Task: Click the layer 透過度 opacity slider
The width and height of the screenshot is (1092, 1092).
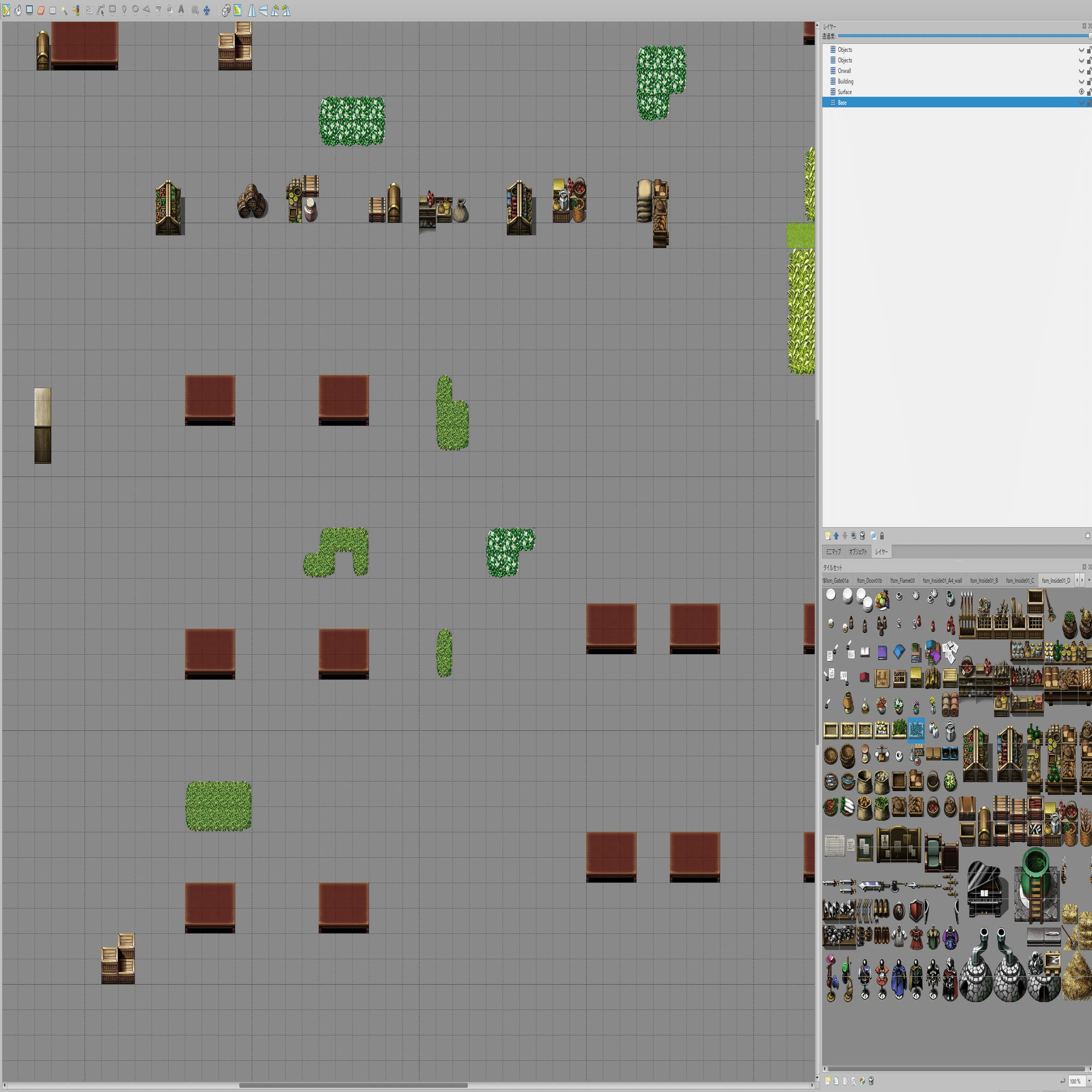Action: (961, 36)
